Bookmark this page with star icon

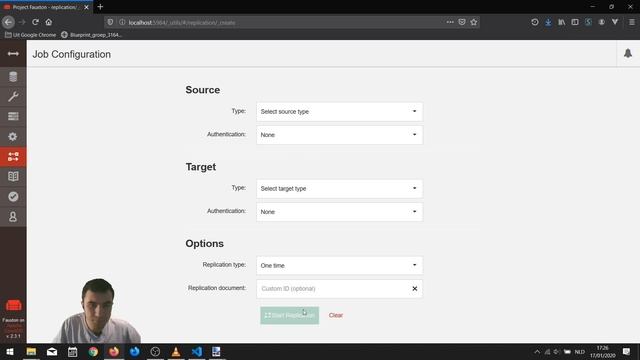click(x=473, y=22)
